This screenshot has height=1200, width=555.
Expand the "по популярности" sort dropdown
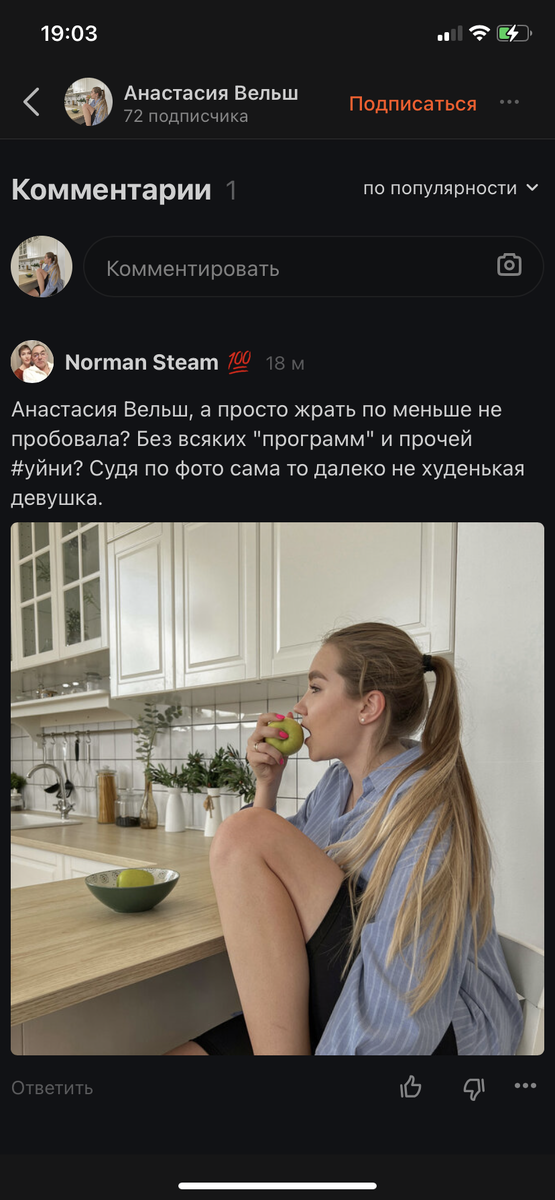coord(451,188)
